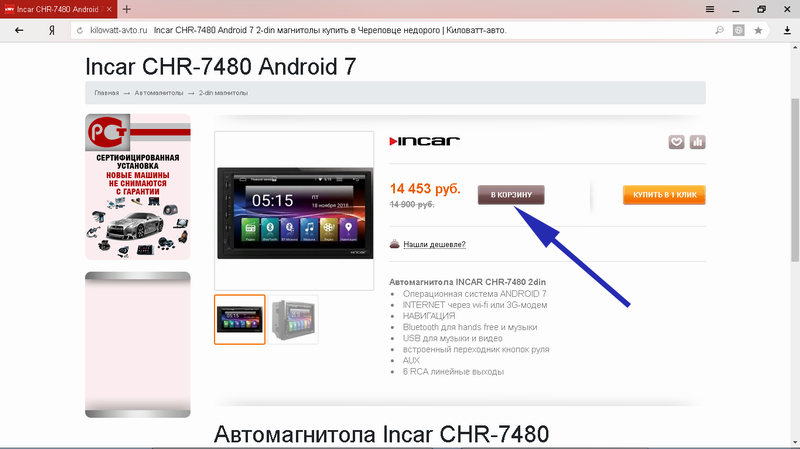Click the AUX feature line
The image size is (800, 449).
pyautogui.click(x=411, y=361)
